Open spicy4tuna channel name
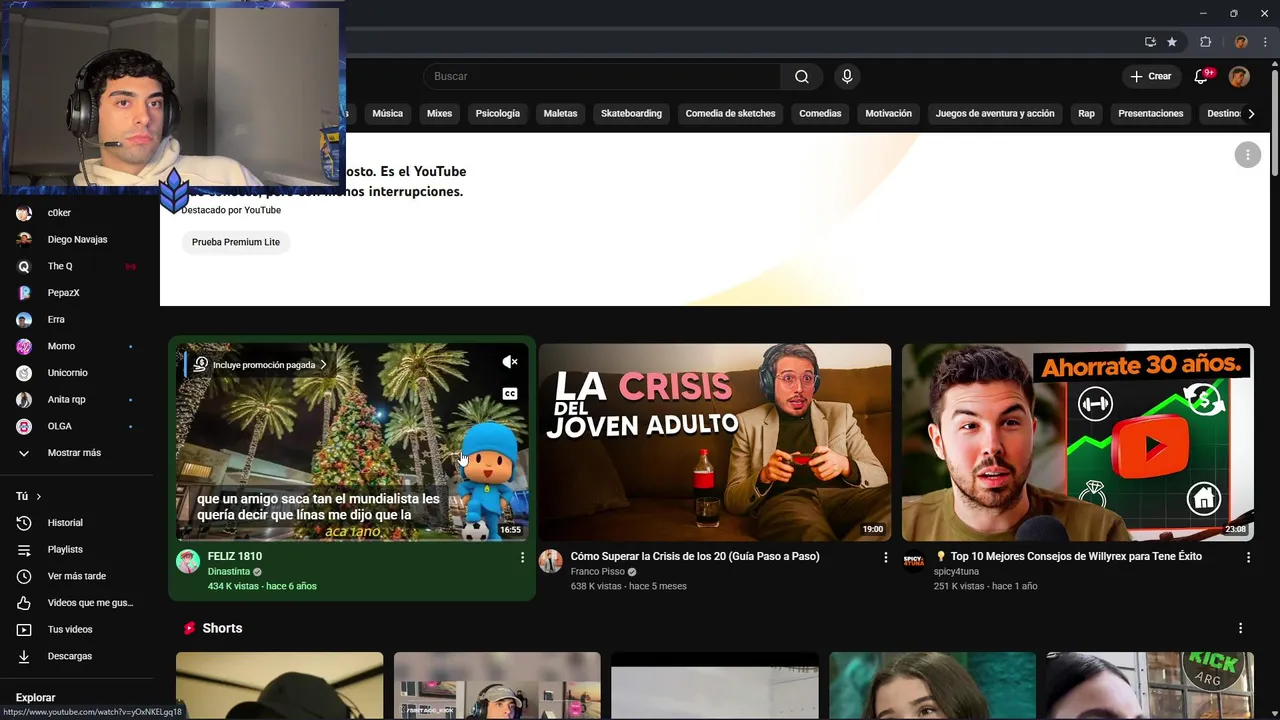Screen dimensions: 1280x720 point(956,572)
